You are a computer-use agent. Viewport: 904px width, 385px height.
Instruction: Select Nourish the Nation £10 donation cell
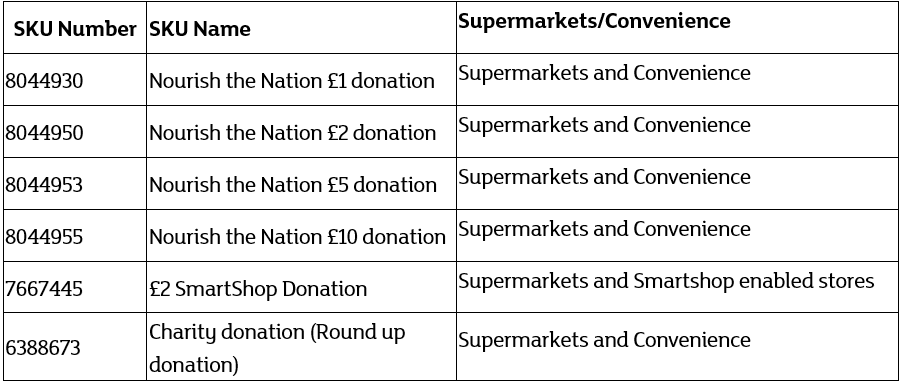click(x=302, y=235)
